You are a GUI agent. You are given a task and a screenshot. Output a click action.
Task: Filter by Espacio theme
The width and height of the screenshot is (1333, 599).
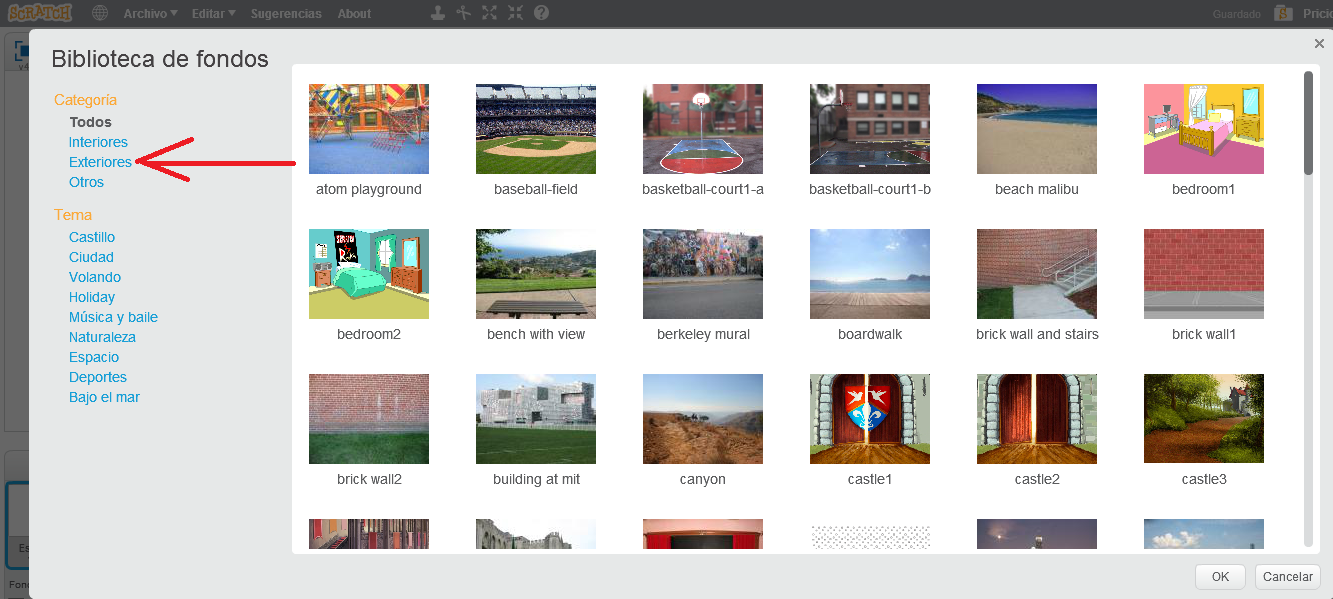coord(94,357)
